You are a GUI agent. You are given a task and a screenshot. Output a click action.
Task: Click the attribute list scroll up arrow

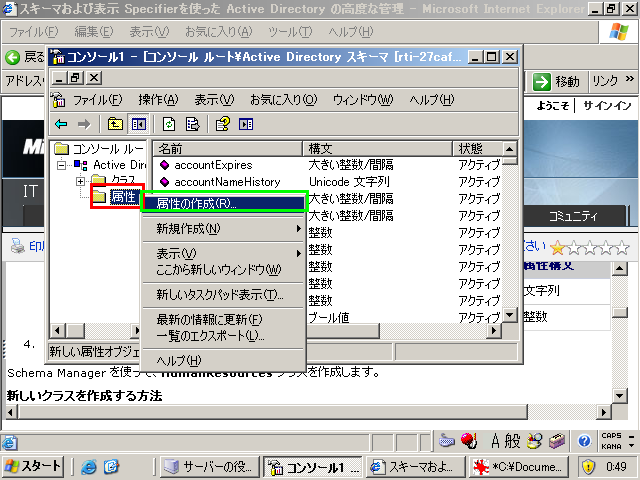click(x=509, y=149)
